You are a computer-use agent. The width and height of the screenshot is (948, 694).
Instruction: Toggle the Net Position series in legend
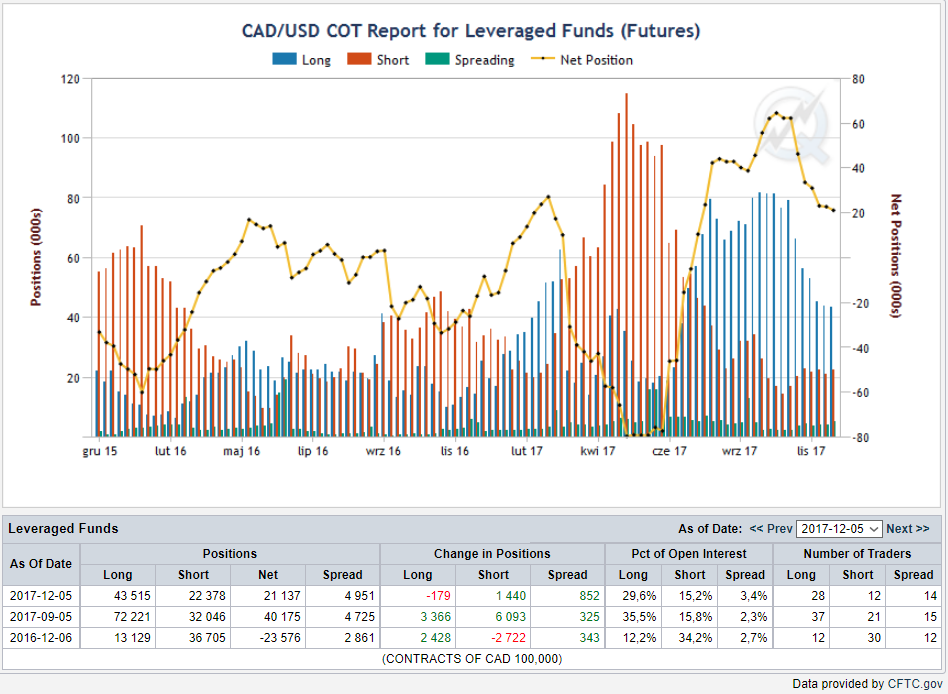pos(582,60)
